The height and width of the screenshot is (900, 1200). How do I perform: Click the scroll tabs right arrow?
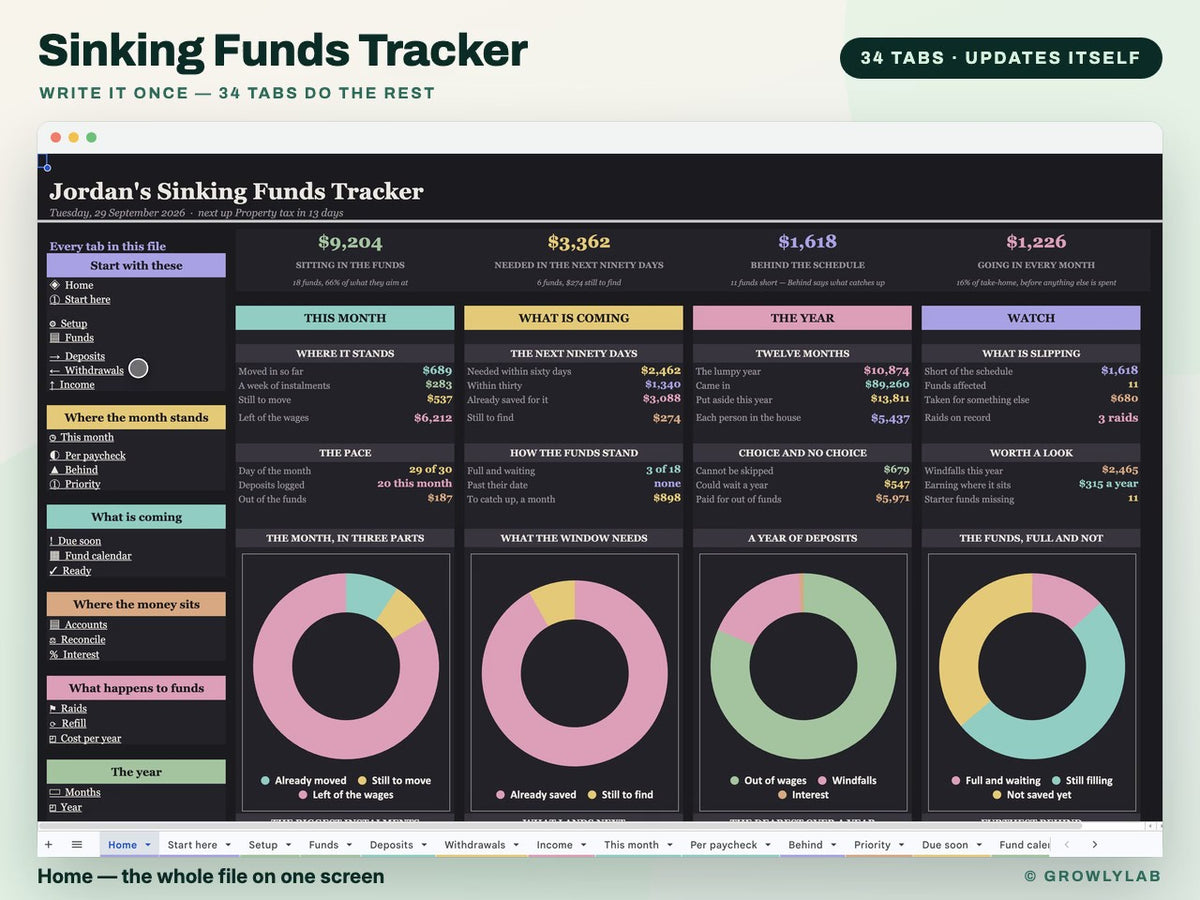click(1095, 845)
